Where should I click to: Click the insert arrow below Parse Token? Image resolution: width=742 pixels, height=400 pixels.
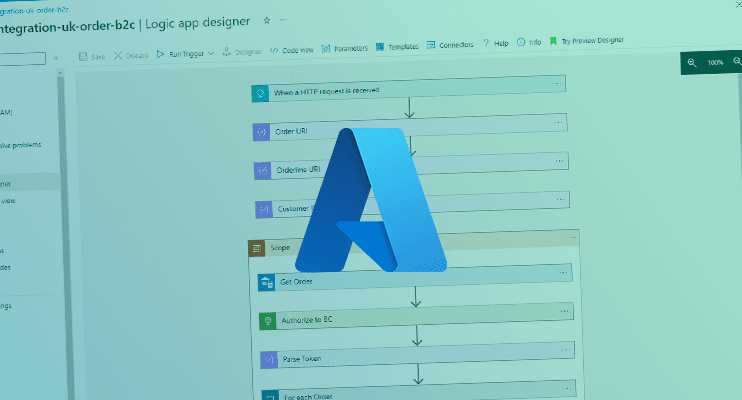(418, 374)
